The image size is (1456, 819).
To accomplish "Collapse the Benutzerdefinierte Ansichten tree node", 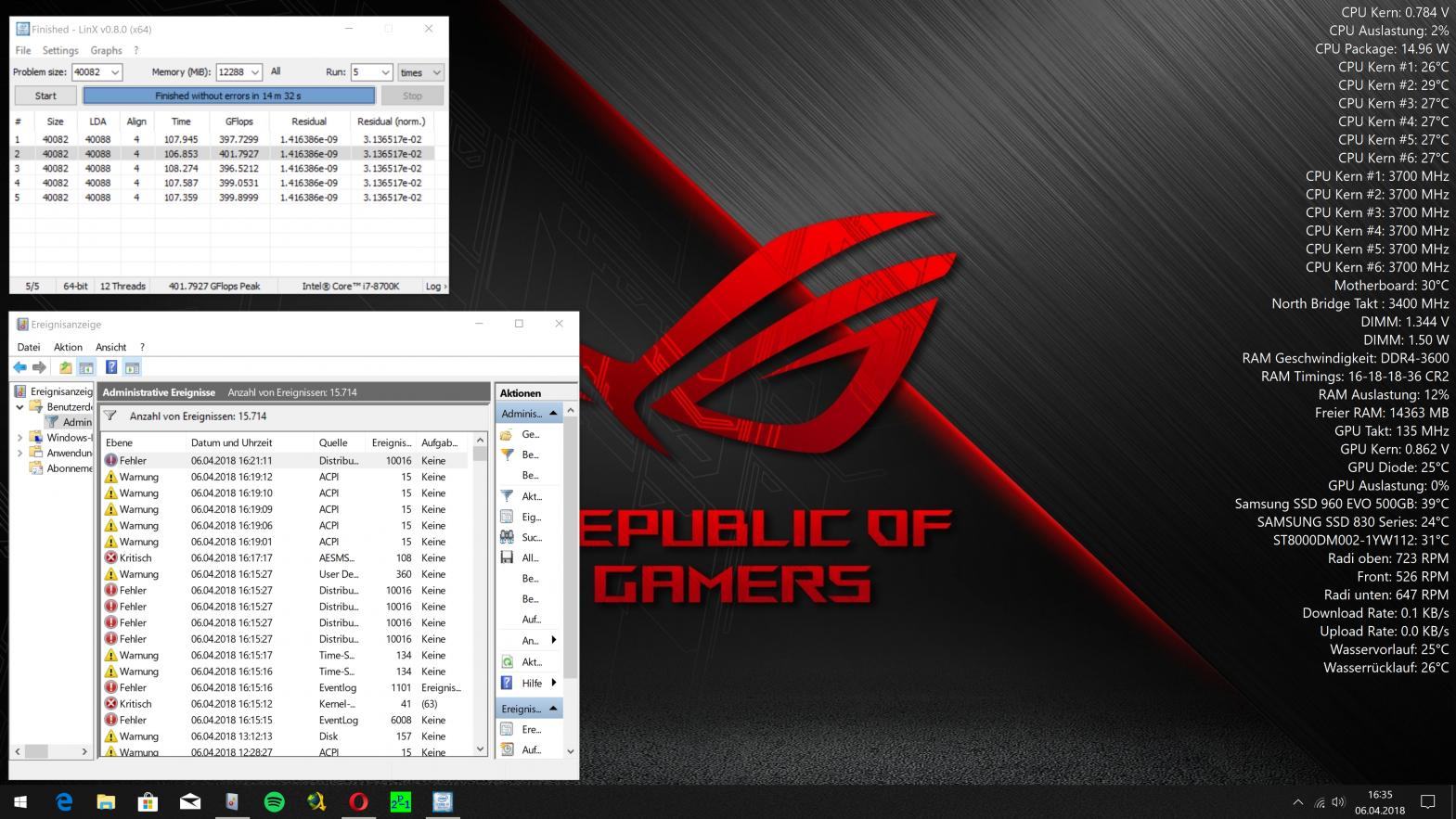I will (x=19, y=407).
